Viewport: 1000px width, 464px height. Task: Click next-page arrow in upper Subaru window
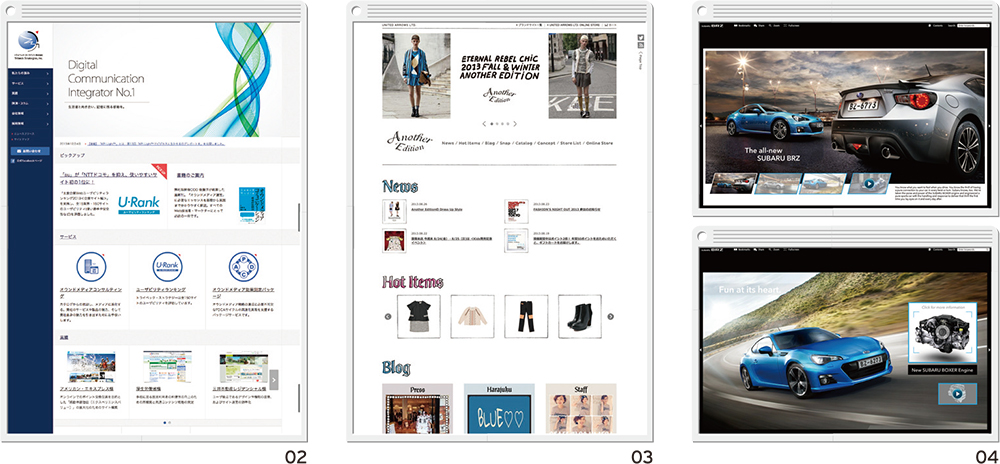click(989, 127)
